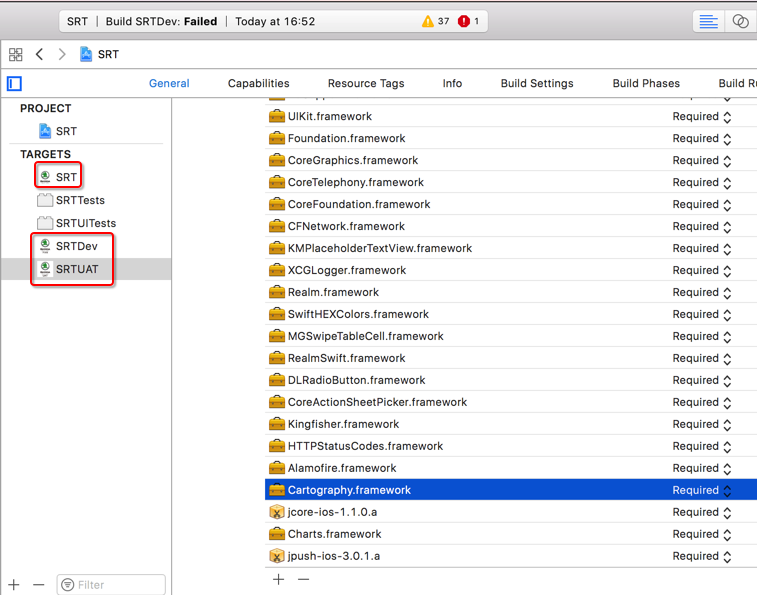Select the HTTPStatusCodes.framework row
757x595 pixels.
(x=511, y=446)
